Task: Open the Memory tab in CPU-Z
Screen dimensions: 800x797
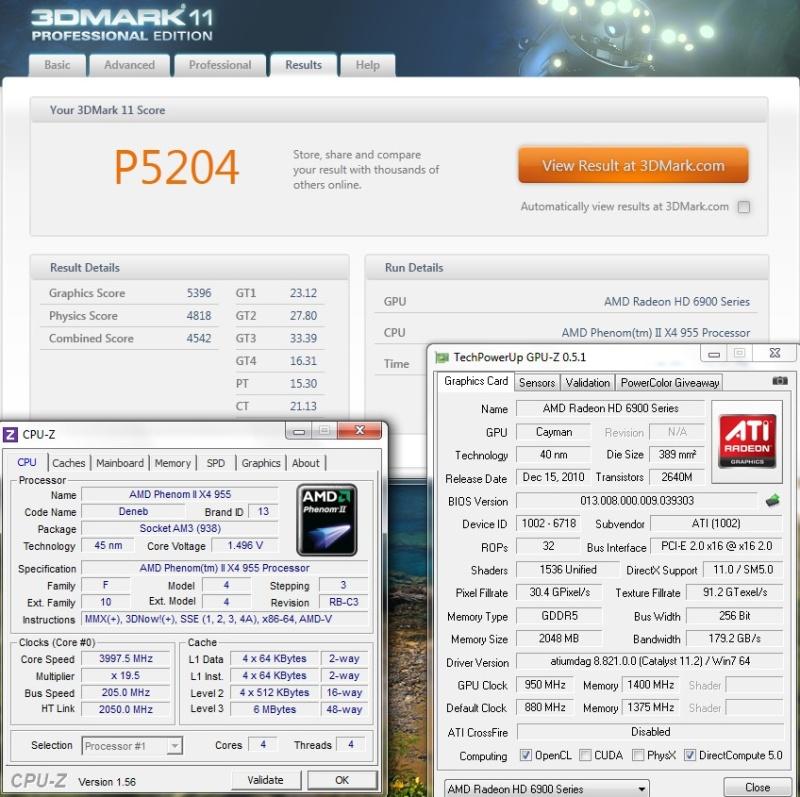Action: (172, 463)
